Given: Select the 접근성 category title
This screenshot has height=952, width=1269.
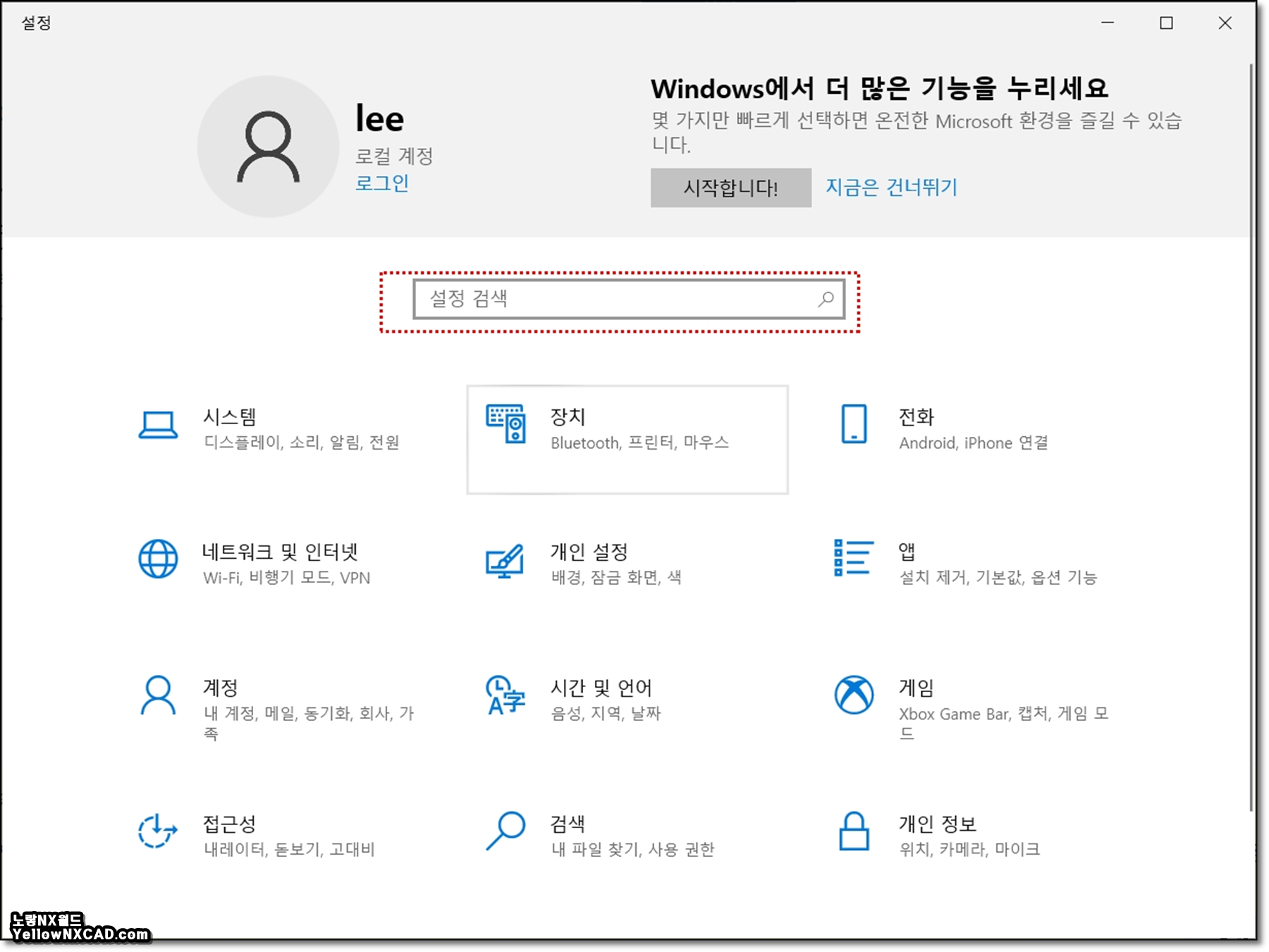Looking at the screenshot, I should [x=229, y=823].
